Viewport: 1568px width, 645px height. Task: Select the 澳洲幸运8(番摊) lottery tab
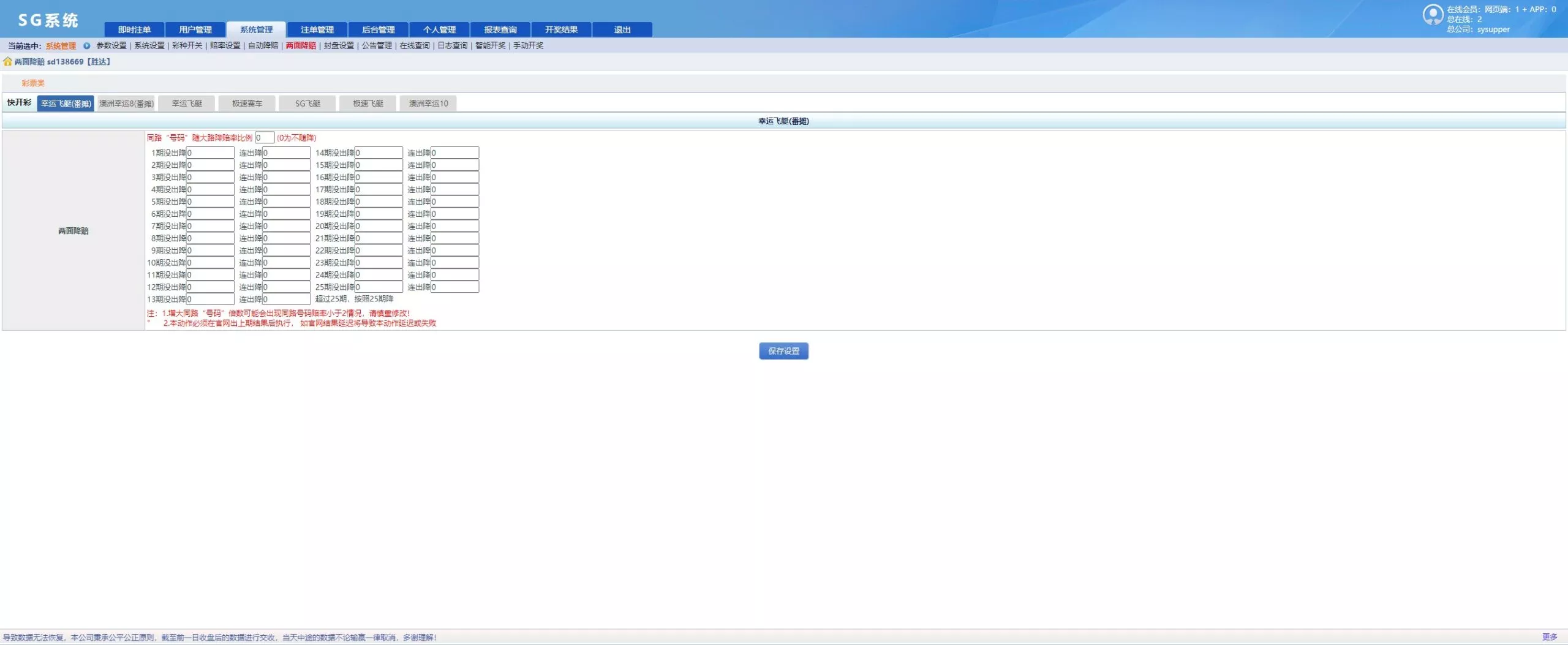[126, 104]
